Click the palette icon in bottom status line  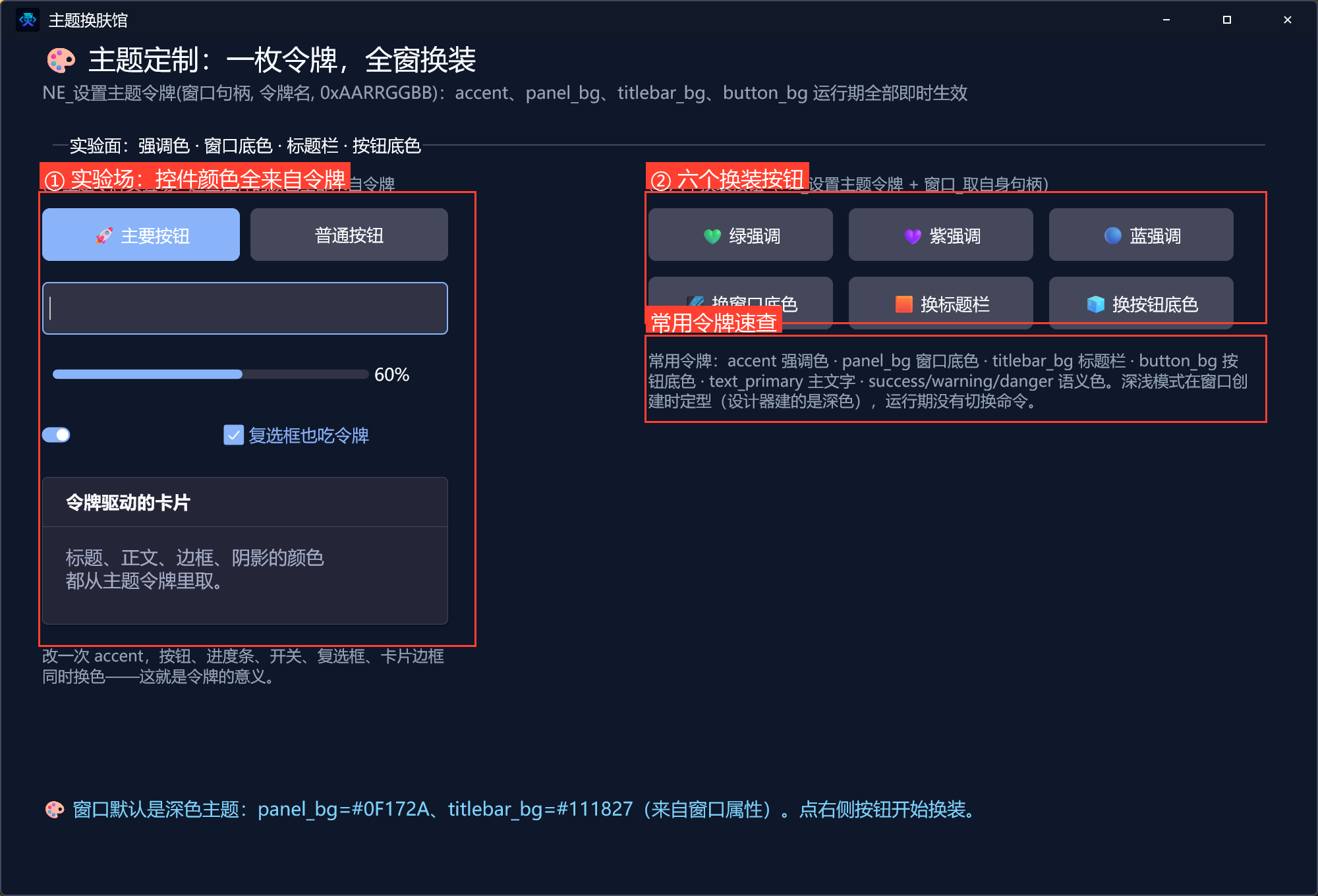[x=55, y=809]
